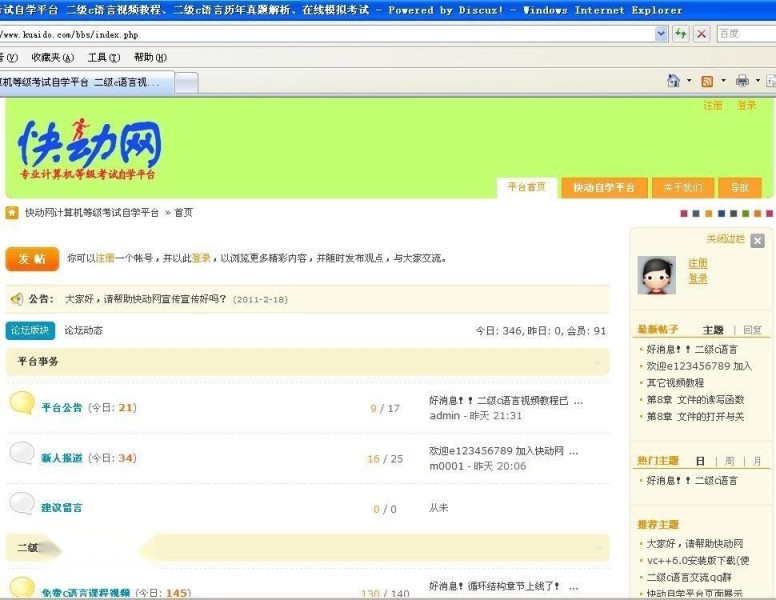Open the 工具(T) menu
Image resolution: width=776 pixels, height=600 pixels.
103,57
